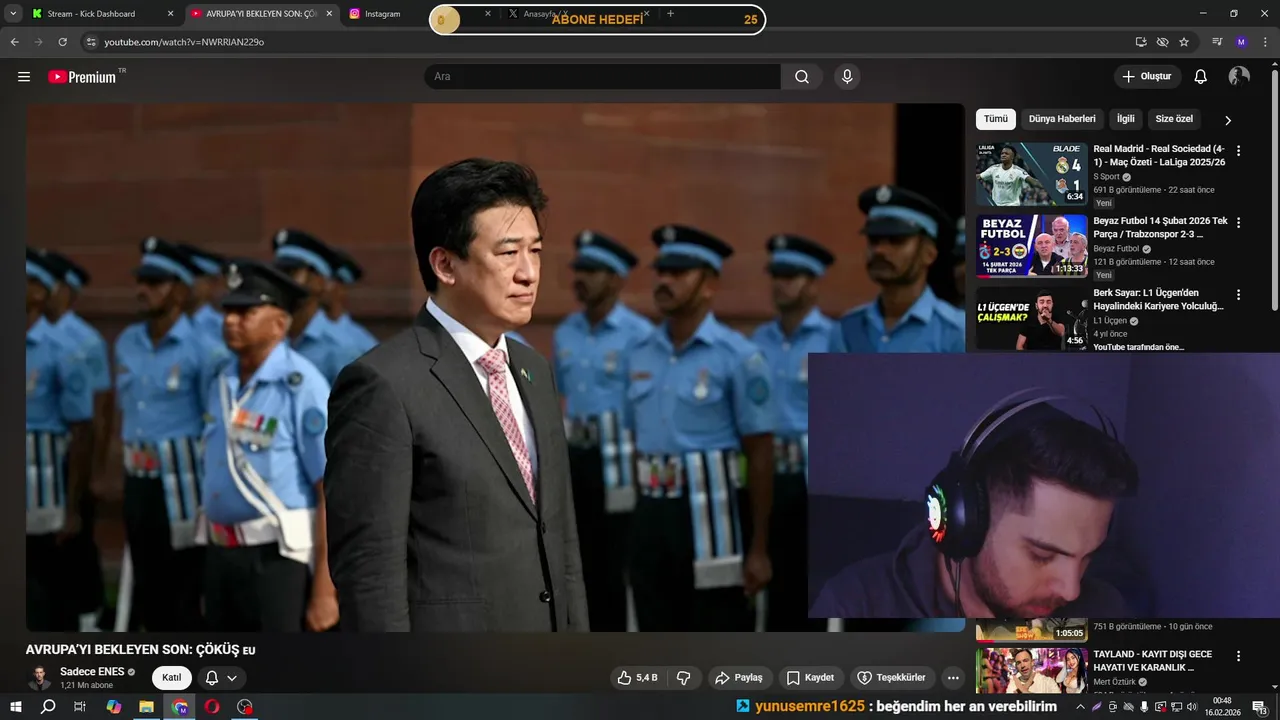
Task: Open Beyaz Futbol 14 Şubat thumbnail
Action: pos(1032,246)
